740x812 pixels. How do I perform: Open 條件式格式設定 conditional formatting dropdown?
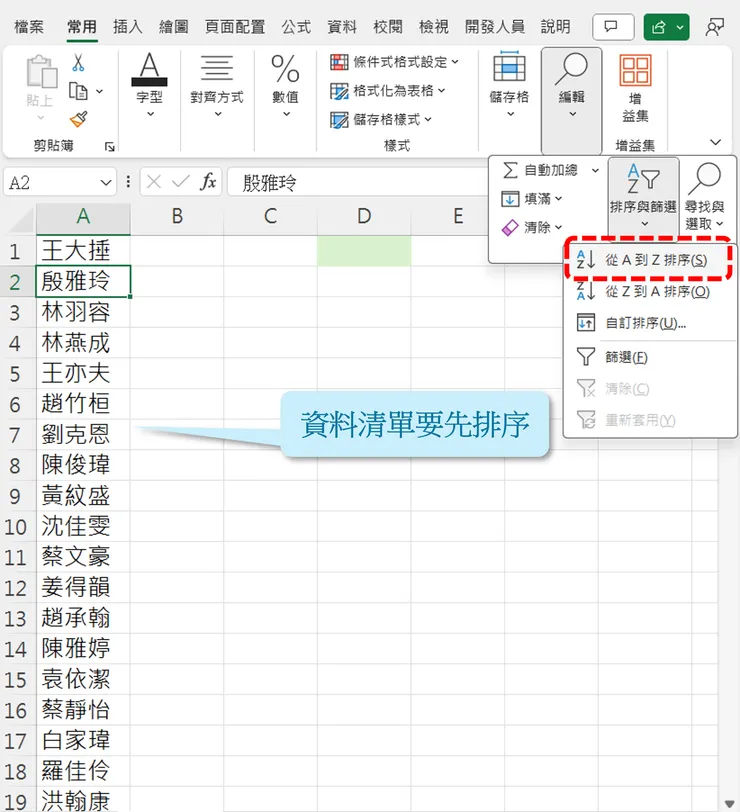(394, 62)
